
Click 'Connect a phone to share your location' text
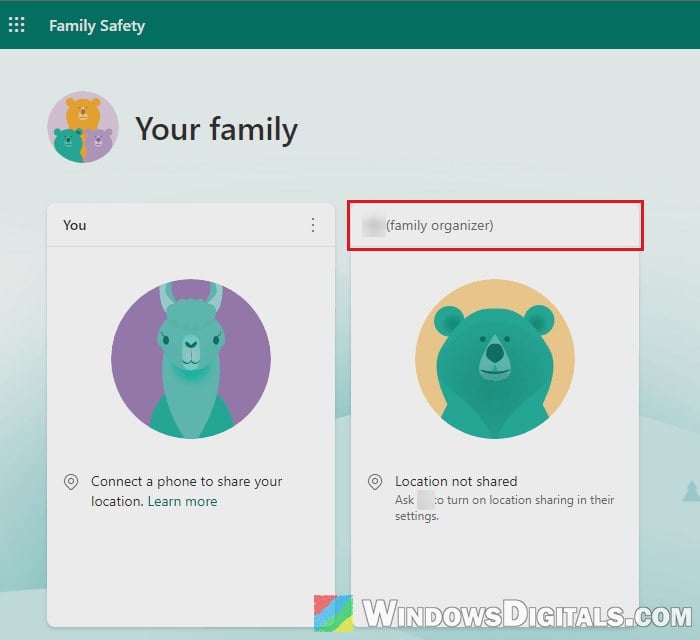point(187,491)
